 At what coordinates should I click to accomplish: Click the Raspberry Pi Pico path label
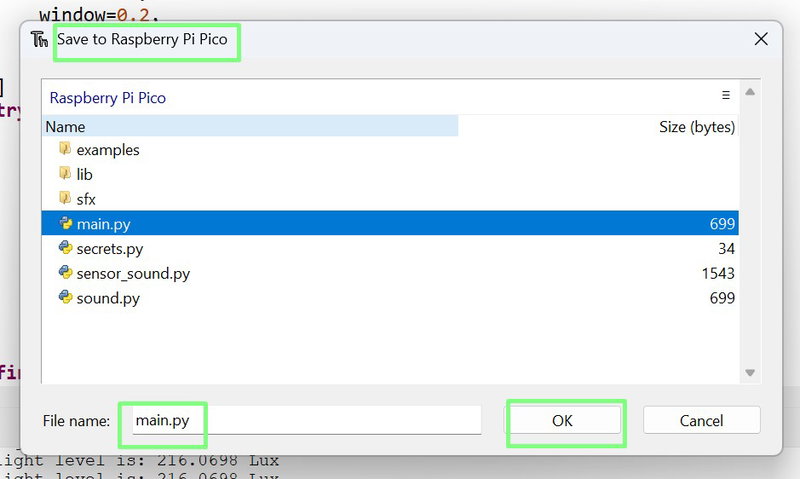pyautogui.click(x=108, y=97)
